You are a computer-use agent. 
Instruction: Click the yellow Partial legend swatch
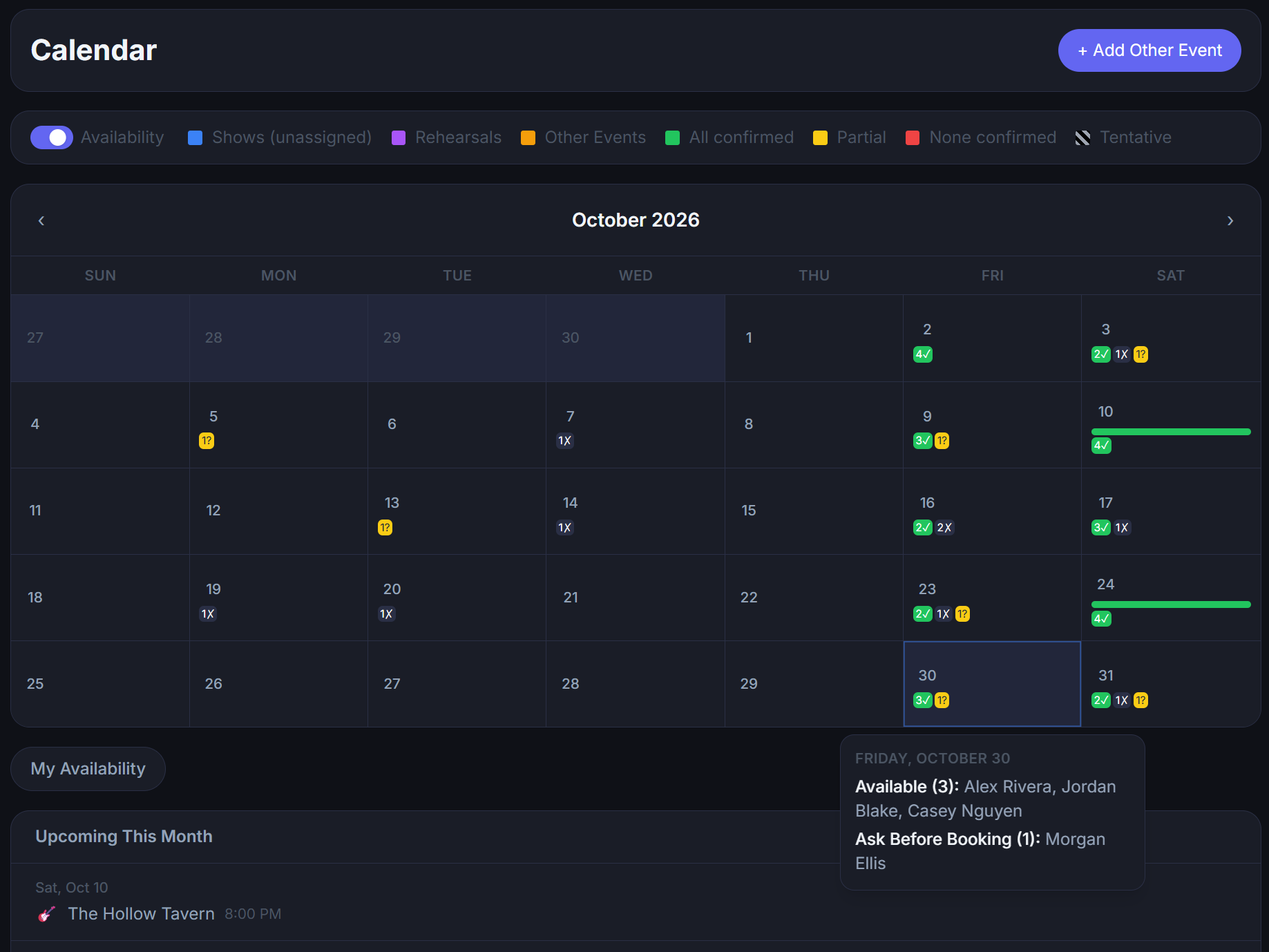click(x=820, y=137)
